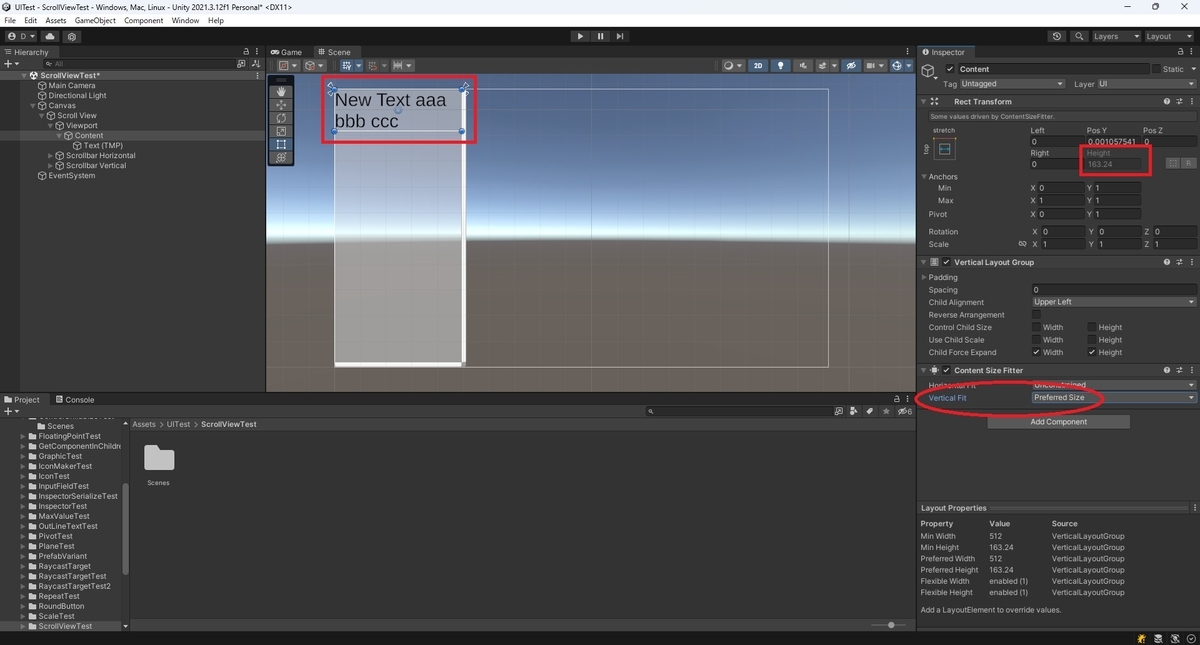Open the Child Alignment dropdown
1200x645 pixels.
[1112, 302]
